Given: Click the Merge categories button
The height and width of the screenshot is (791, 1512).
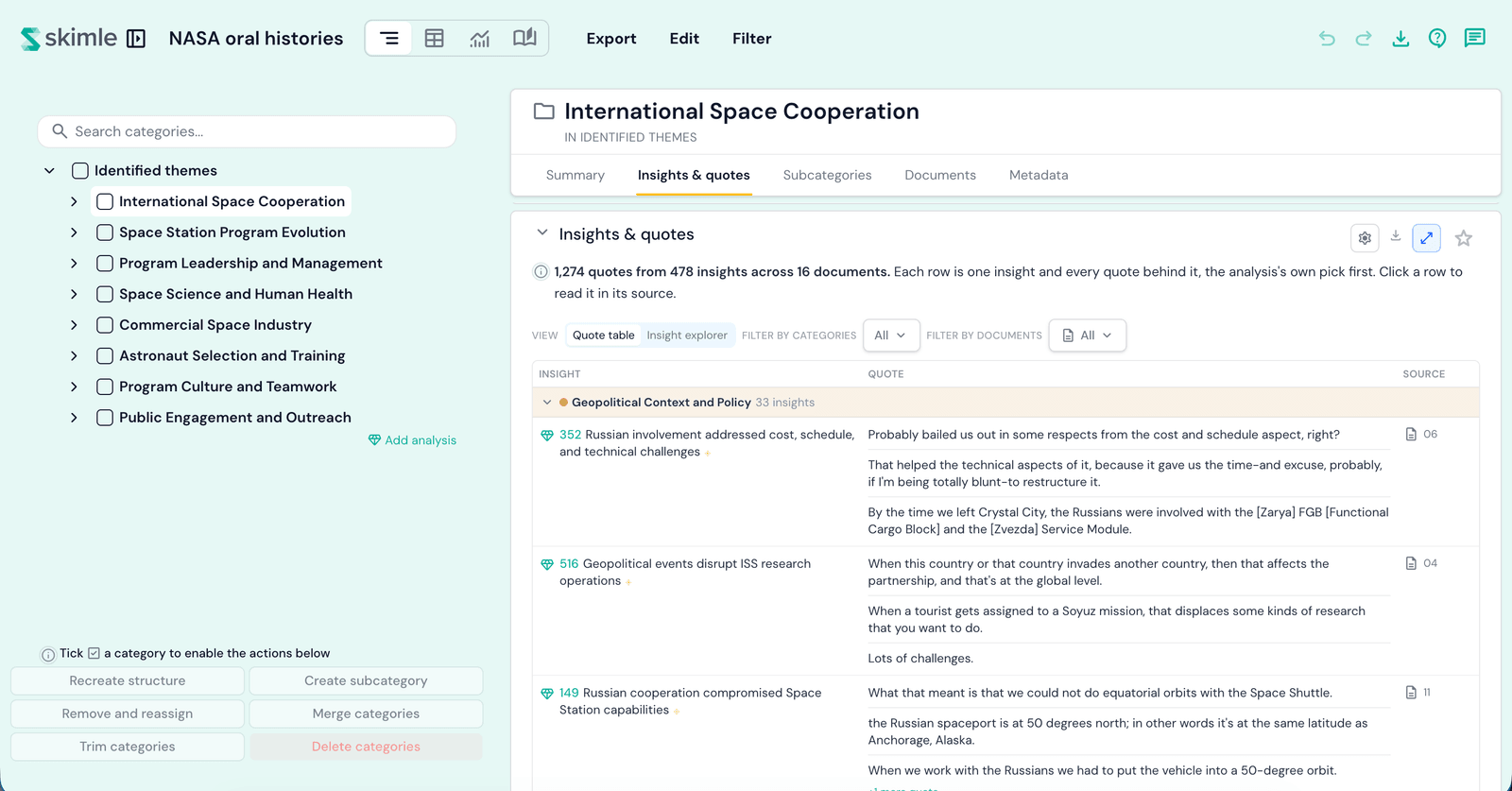Looking at the screenshot, I should (x=366, y=714).
